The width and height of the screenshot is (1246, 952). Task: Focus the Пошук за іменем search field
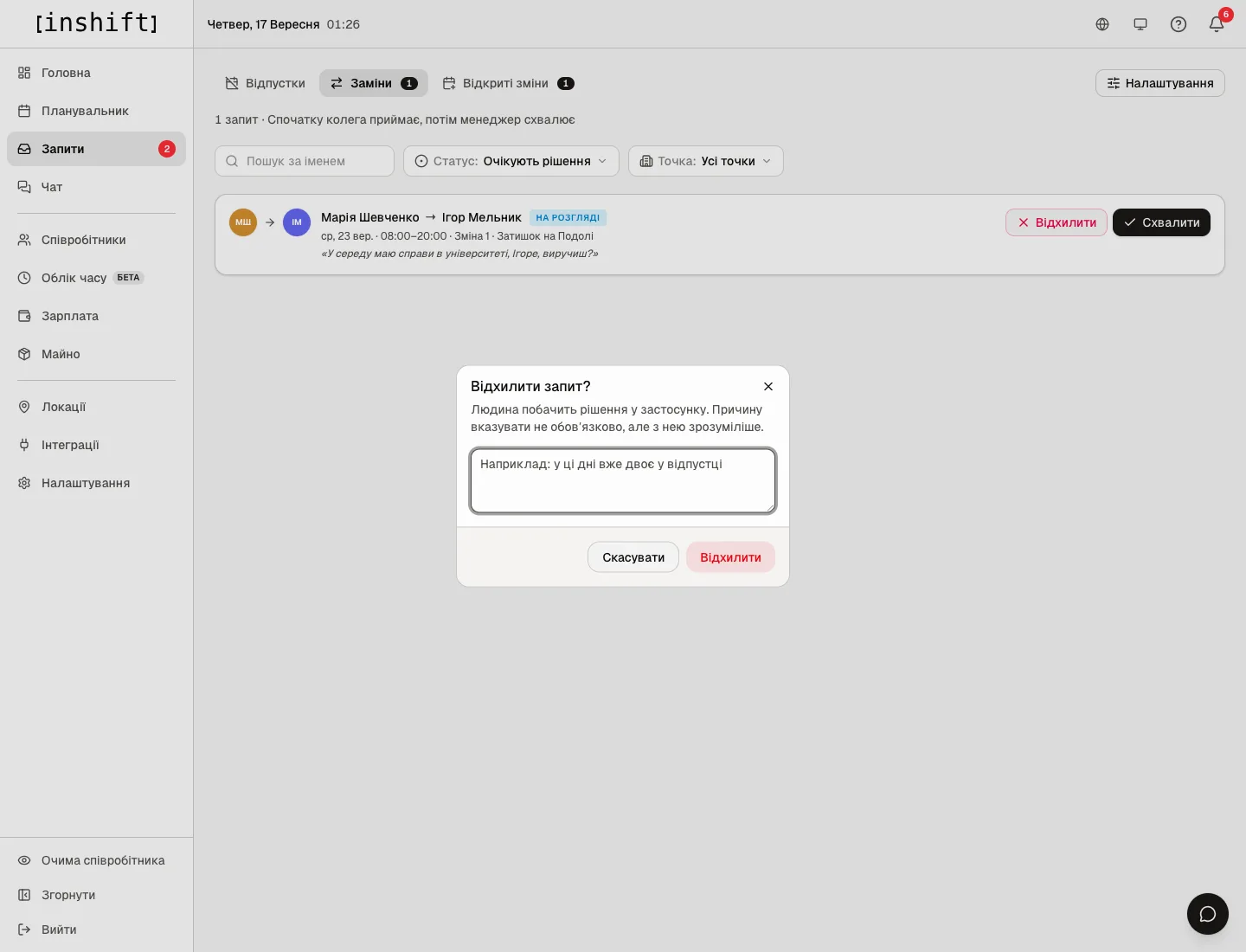(x=305, y=161)
